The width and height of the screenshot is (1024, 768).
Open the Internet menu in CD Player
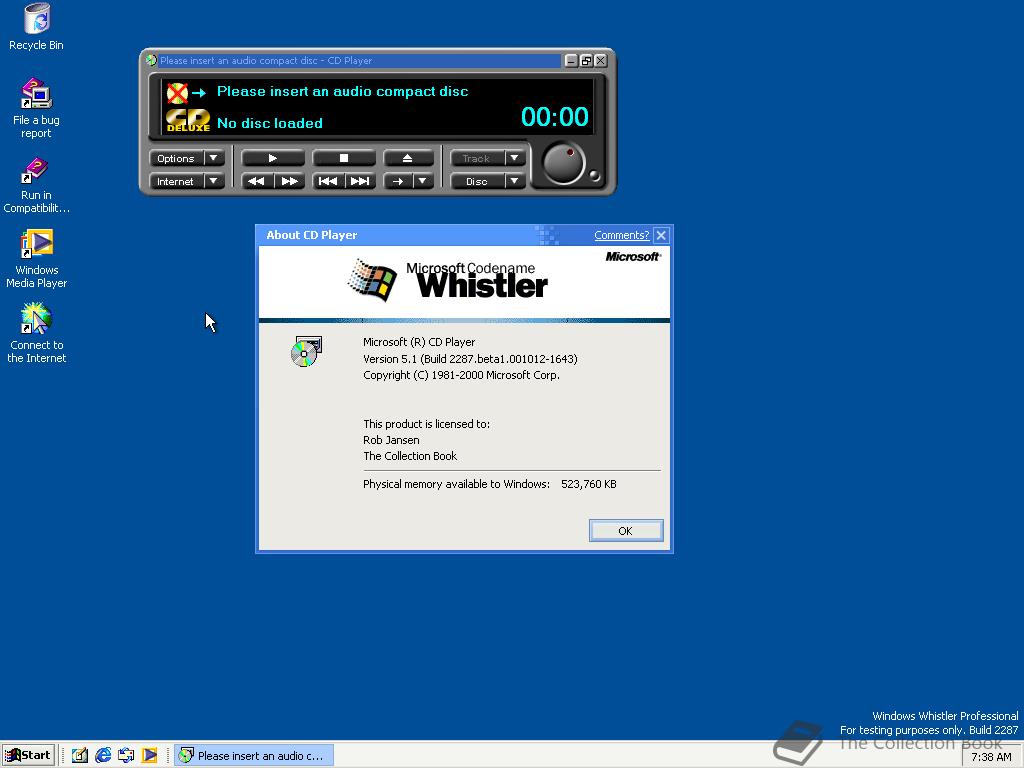tap(187, 181)
